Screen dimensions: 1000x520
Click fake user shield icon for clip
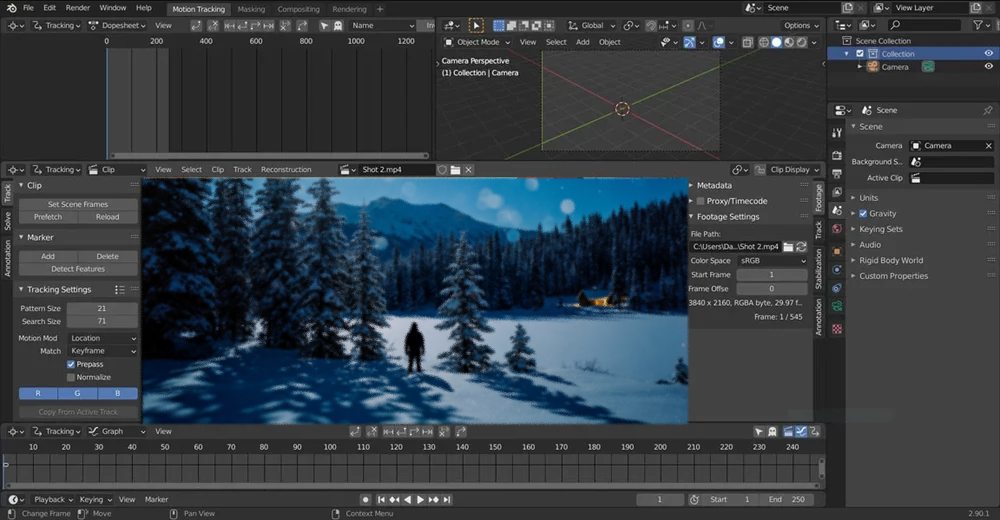[x=442, y=170]
